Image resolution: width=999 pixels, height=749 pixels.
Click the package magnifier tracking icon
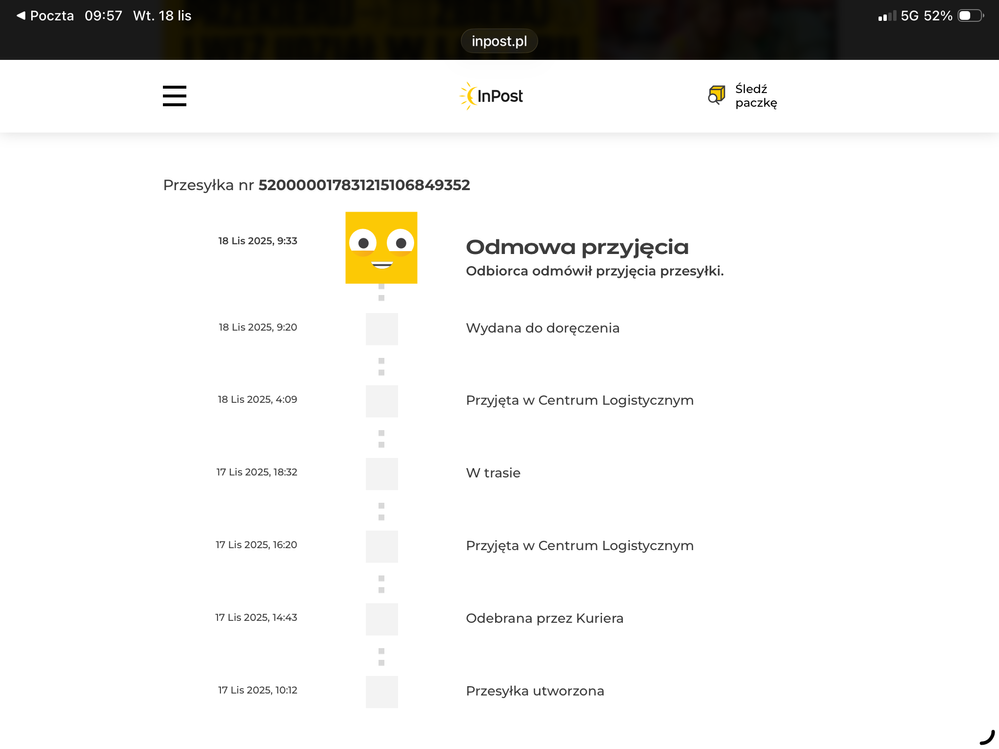pos(716,96)
